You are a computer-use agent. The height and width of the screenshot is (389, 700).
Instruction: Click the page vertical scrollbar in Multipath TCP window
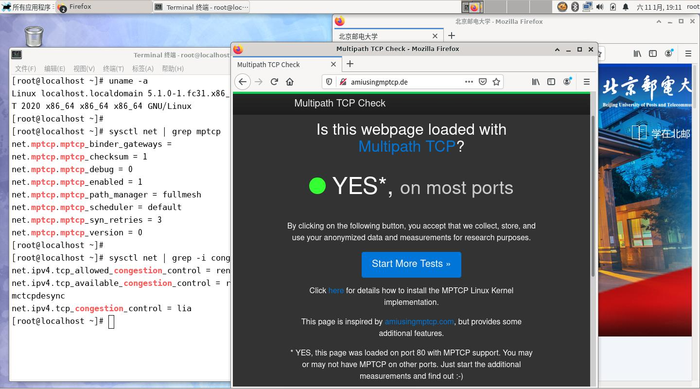(x=593, y=196)
